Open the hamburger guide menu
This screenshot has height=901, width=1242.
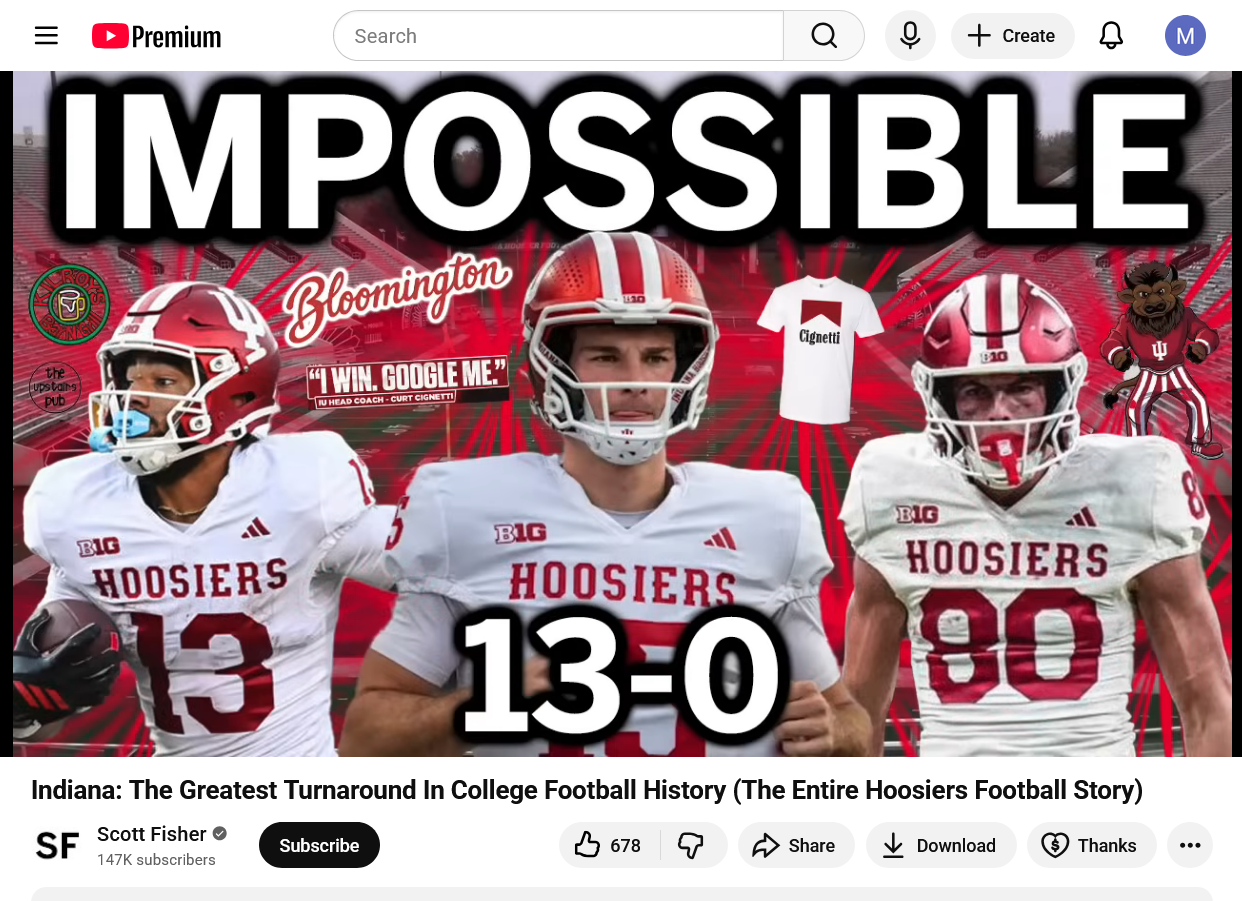46,36
